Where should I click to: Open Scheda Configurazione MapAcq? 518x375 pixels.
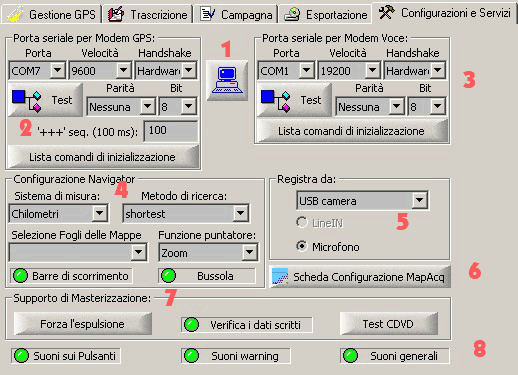pos(360,277)
